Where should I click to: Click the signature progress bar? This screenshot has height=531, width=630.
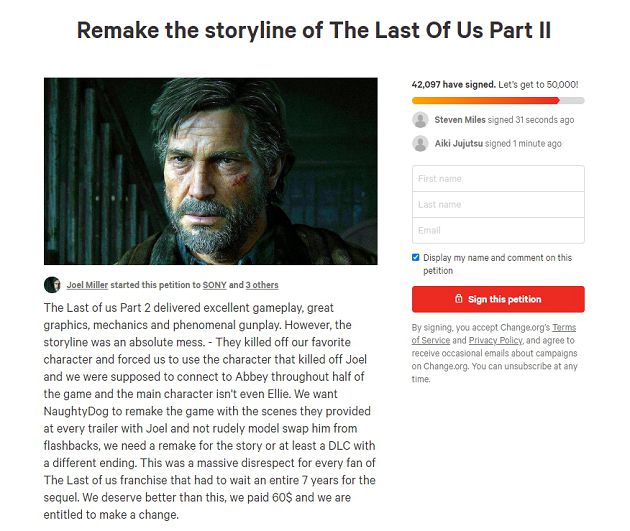coord(498,101)
